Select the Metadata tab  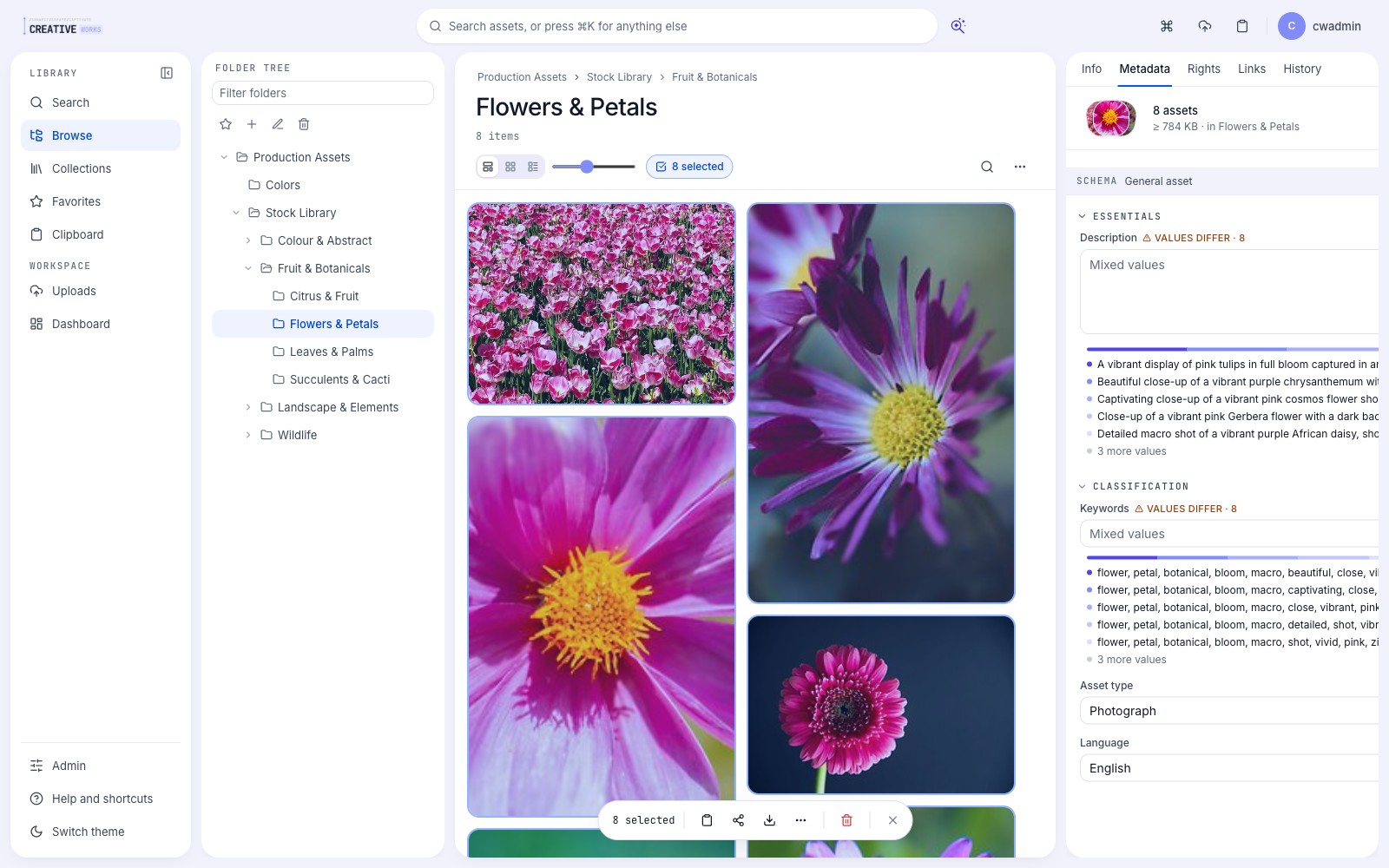tap(1144, 69)
